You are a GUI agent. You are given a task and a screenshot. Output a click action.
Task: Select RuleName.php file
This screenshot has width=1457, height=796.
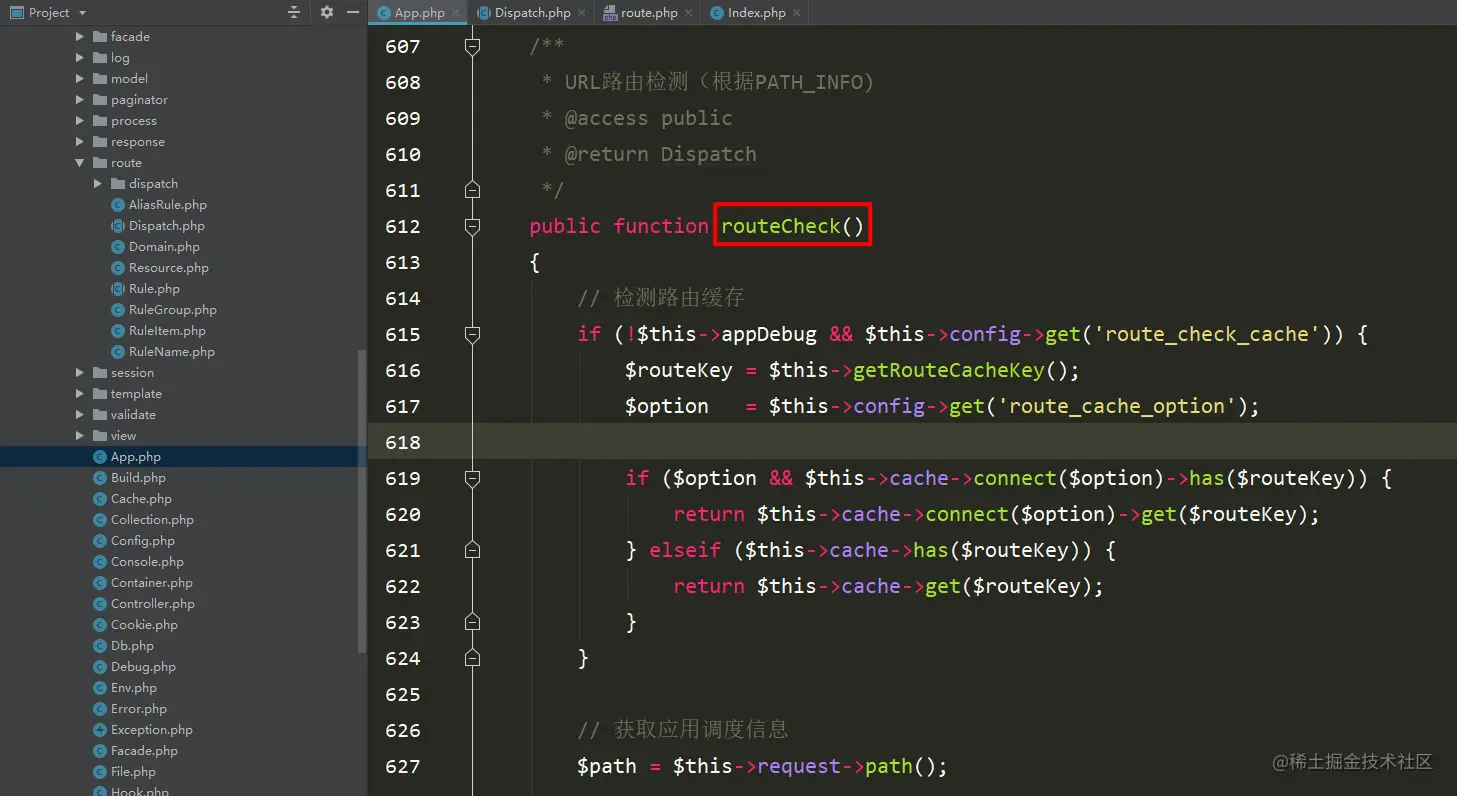tap(171, 352)
